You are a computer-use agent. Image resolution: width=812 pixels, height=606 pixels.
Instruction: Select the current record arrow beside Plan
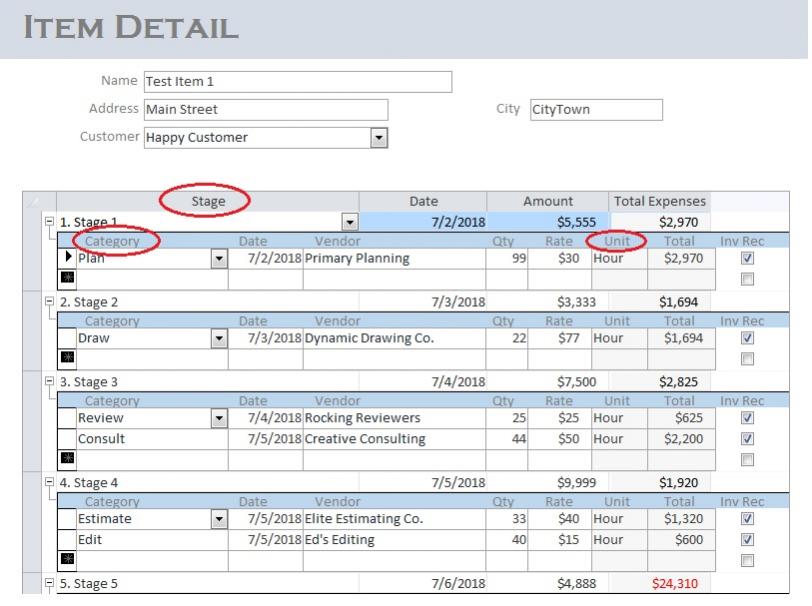coord(67,257)
